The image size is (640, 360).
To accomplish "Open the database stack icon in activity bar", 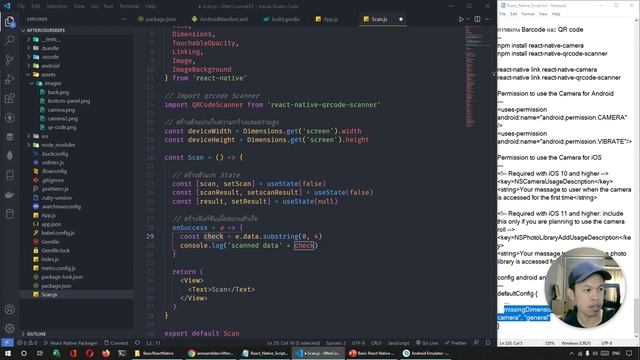I will (x=9, y=137).
